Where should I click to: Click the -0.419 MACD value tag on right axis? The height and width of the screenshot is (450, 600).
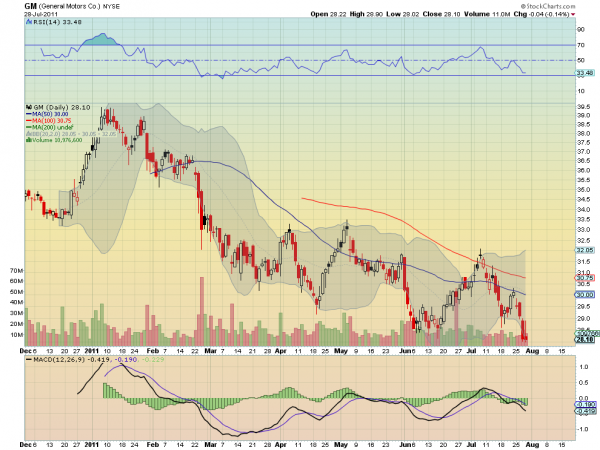(x=586, y=411)
